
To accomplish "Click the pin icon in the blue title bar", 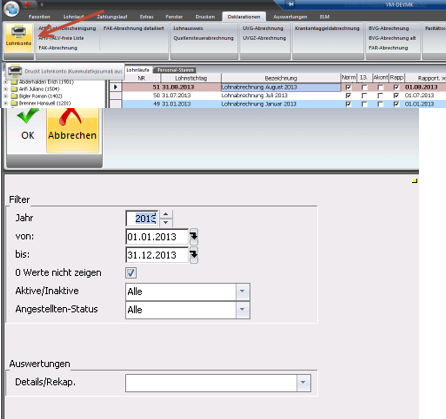I will [291, 4].
